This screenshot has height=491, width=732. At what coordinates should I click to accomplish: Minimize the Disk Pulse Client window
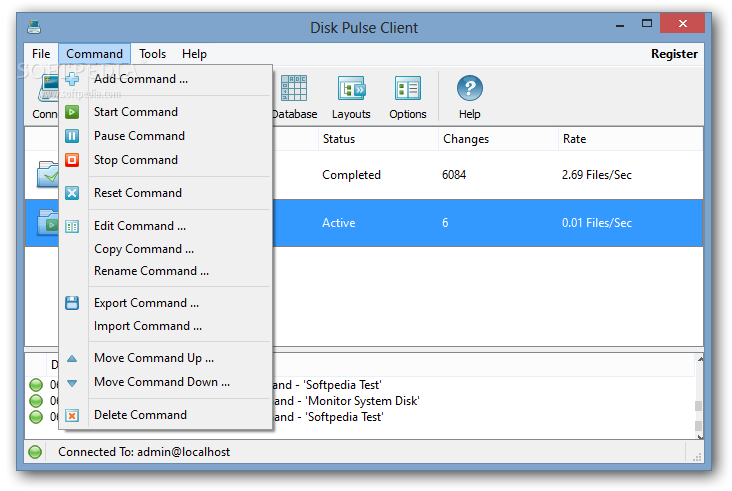pyautogui.click(x=620, y=25)
